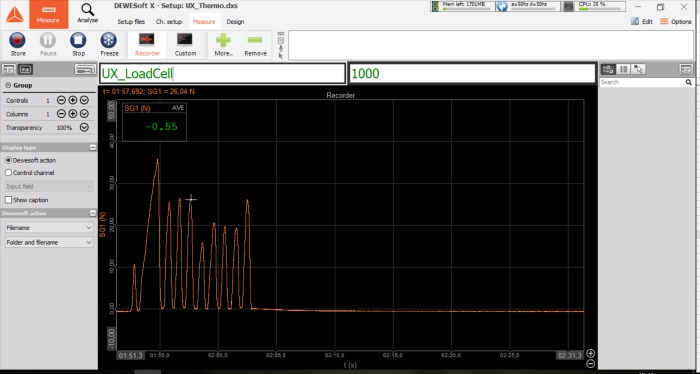The image size is (700, 374).
Task: Click the channel Search field
Action: tap(642, 82)
